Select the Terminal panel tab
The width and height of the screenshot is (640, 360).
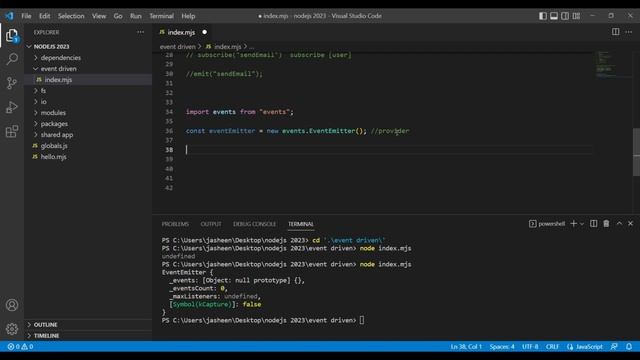tap(301, 224)
